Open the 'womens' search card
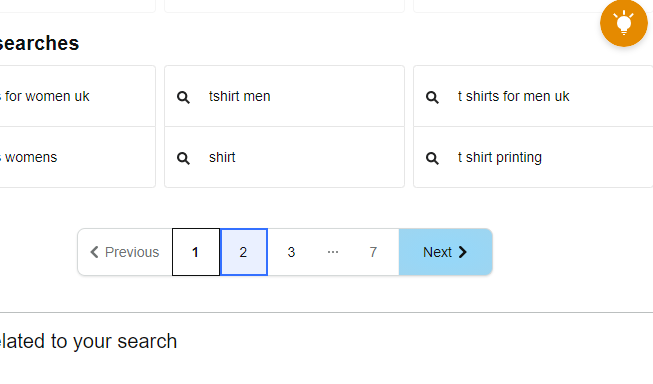 click(77, 157)
